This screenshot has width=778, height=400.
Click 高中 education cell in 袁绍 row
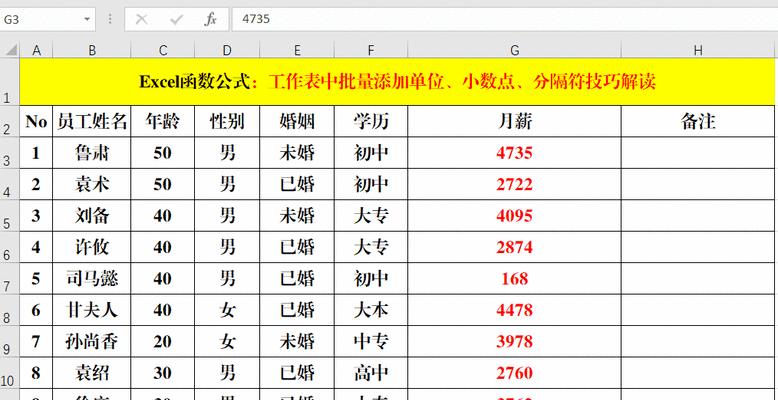coord(371,373)
